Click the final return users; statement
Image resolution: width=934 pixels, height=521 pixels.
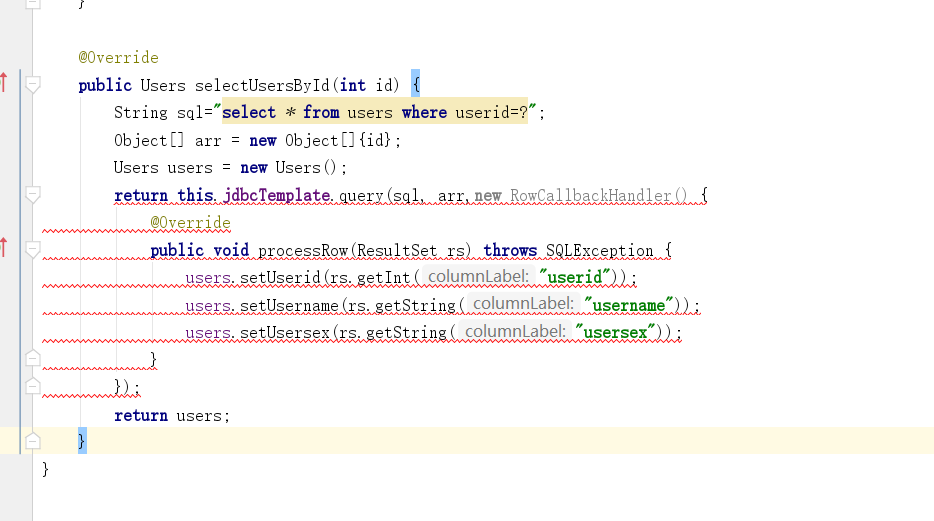(x=172, y=416)
